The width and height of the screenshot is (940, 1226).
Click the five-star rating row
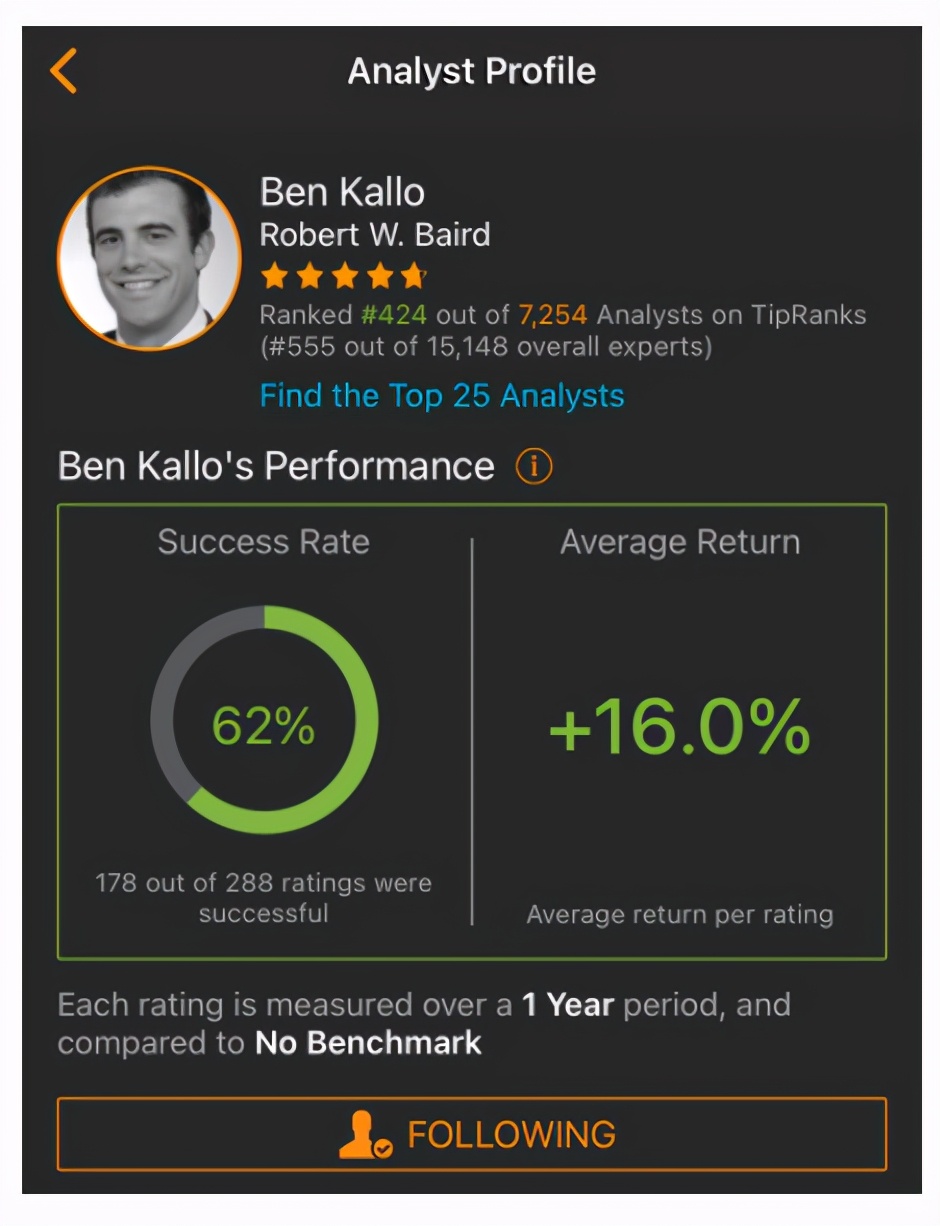point(343,275)
